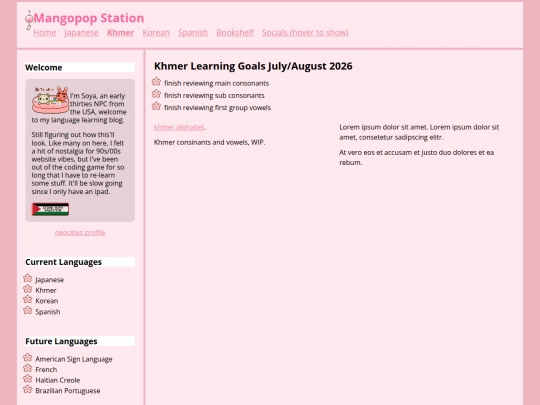Screen dimensions: 540x405
Task: Click text 'finish reviewing sub consonants'
Action: point(214,95)
